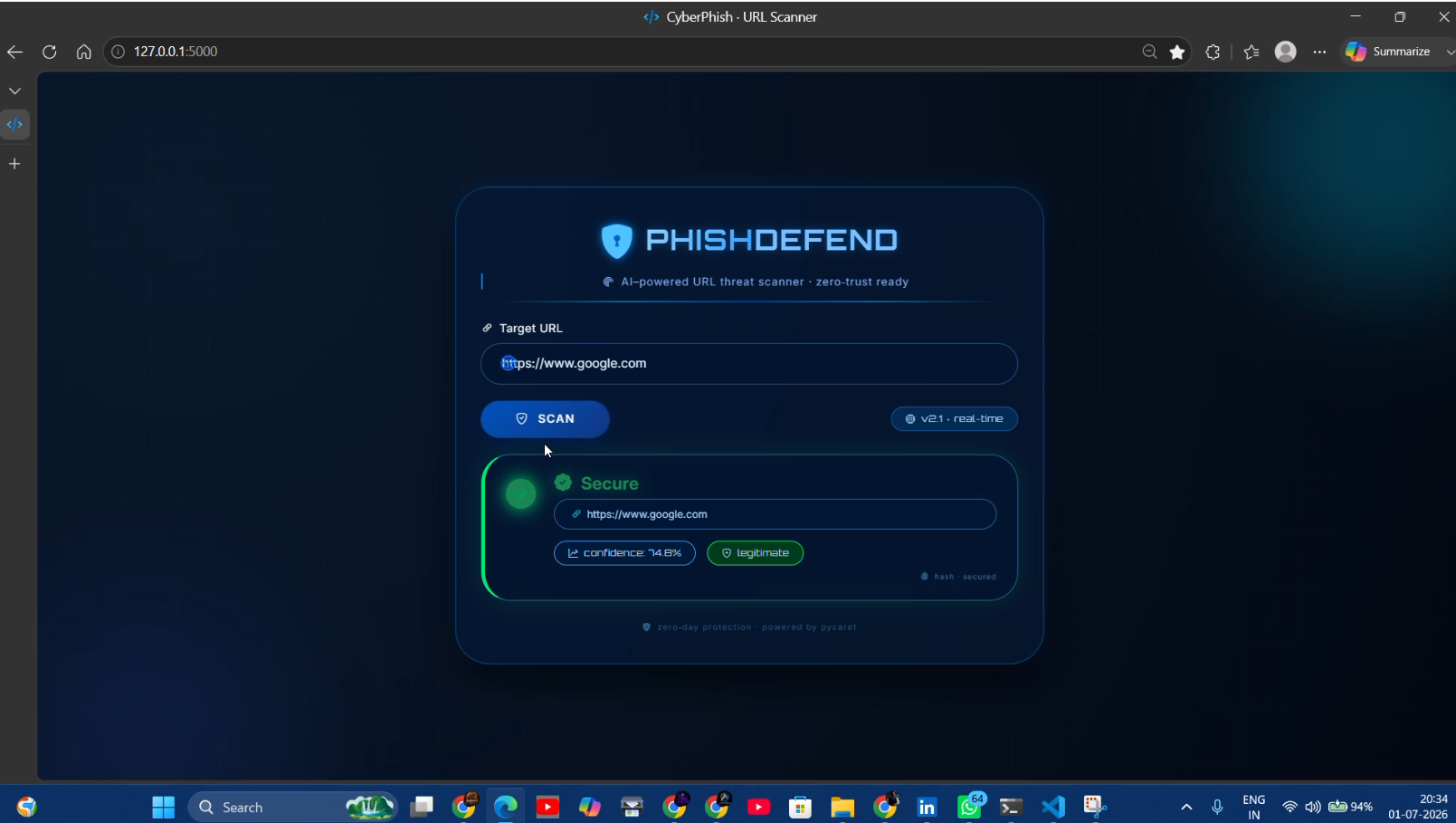Click the green check circle in the result card
This screenshot has width=1456, height=823.
(x=520, y=493)
